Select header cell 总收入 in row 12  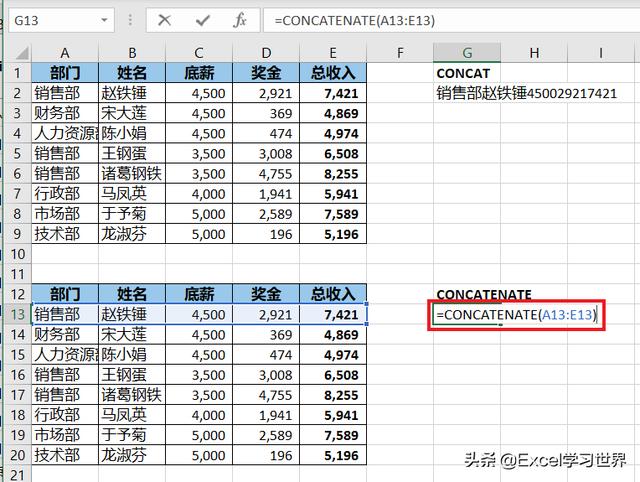click(333, 294)
